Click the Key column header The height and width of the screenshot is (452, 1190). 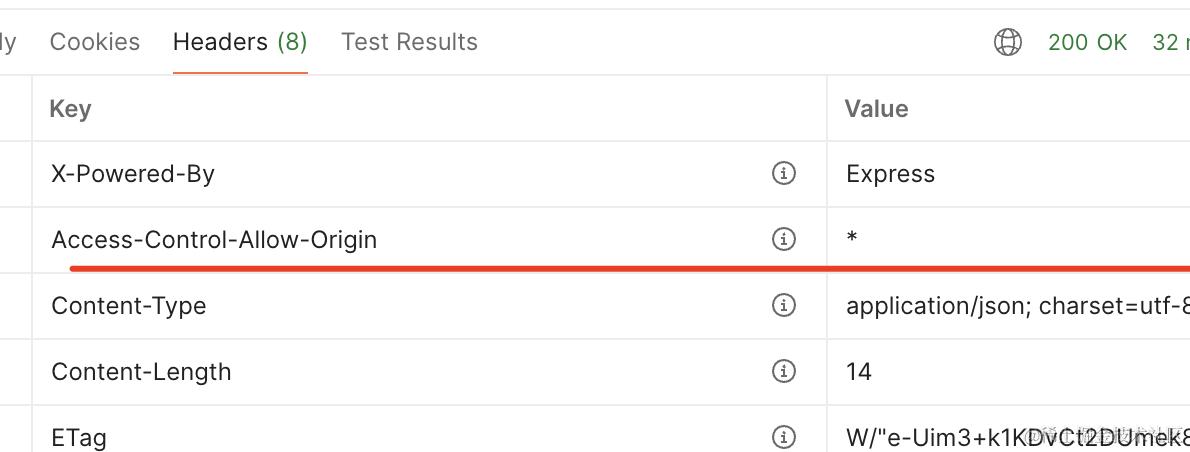tap(70, 109)
